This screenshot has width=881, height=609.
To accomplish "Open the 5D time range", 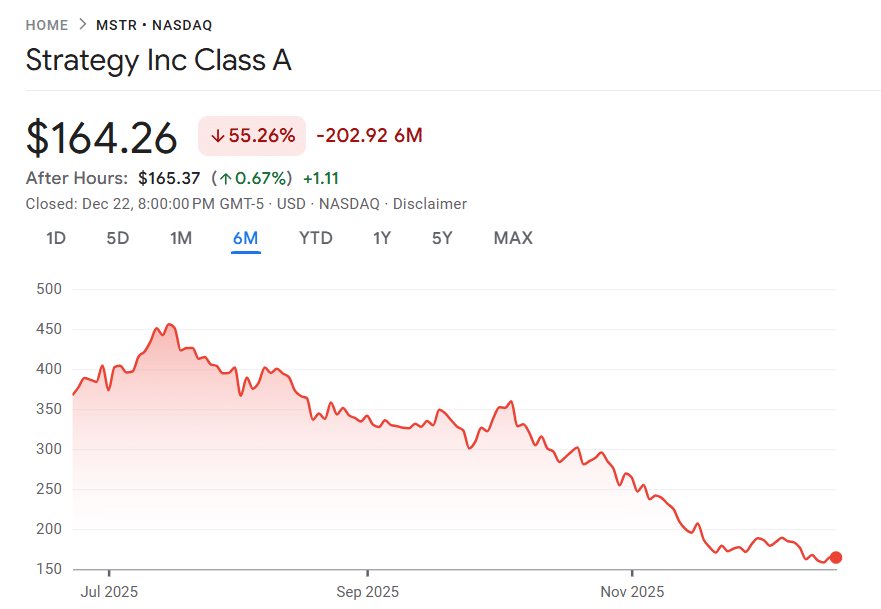I will (117, 238).
